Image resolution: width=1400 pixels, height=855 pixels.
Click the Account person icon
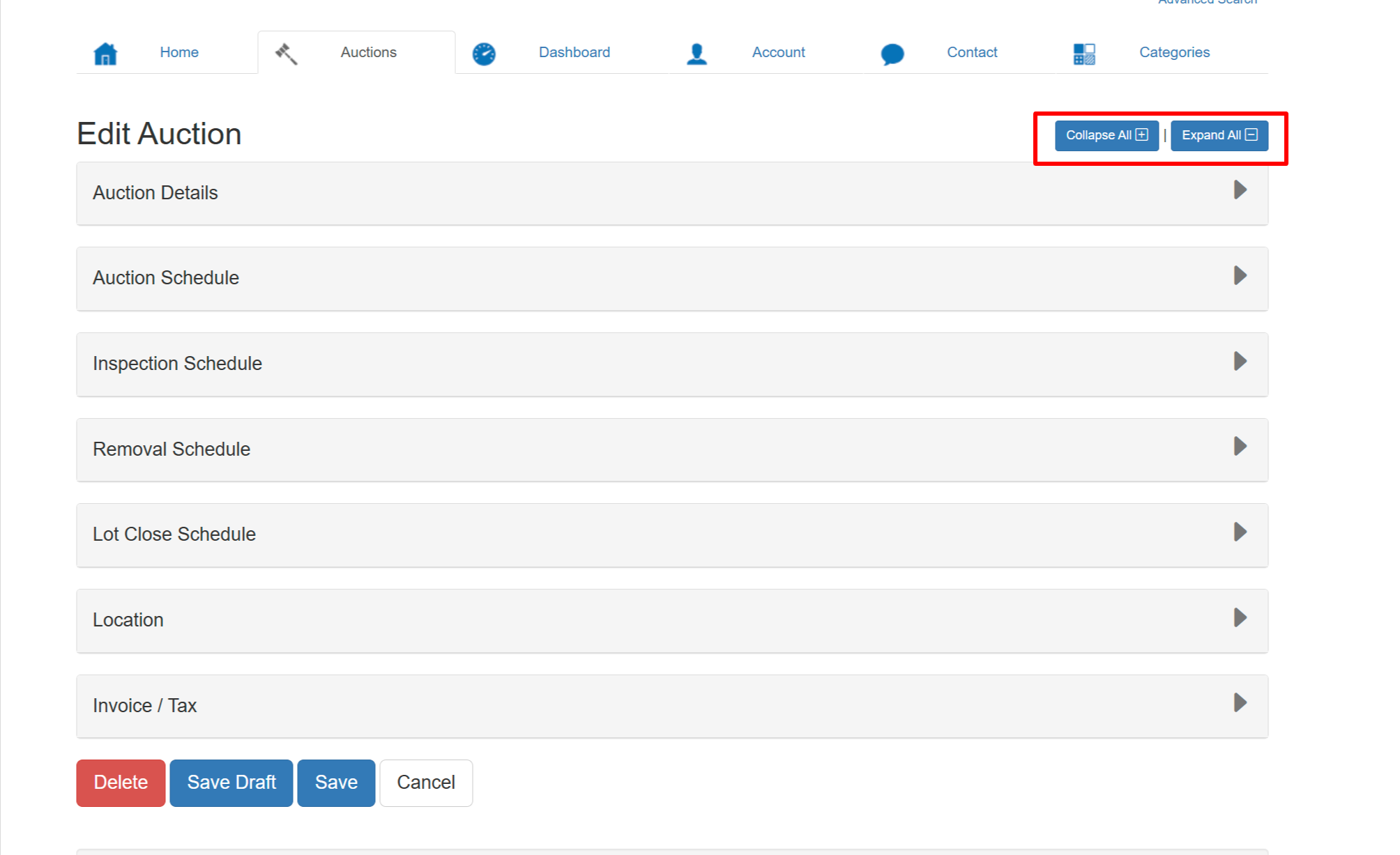click(697, 54)
